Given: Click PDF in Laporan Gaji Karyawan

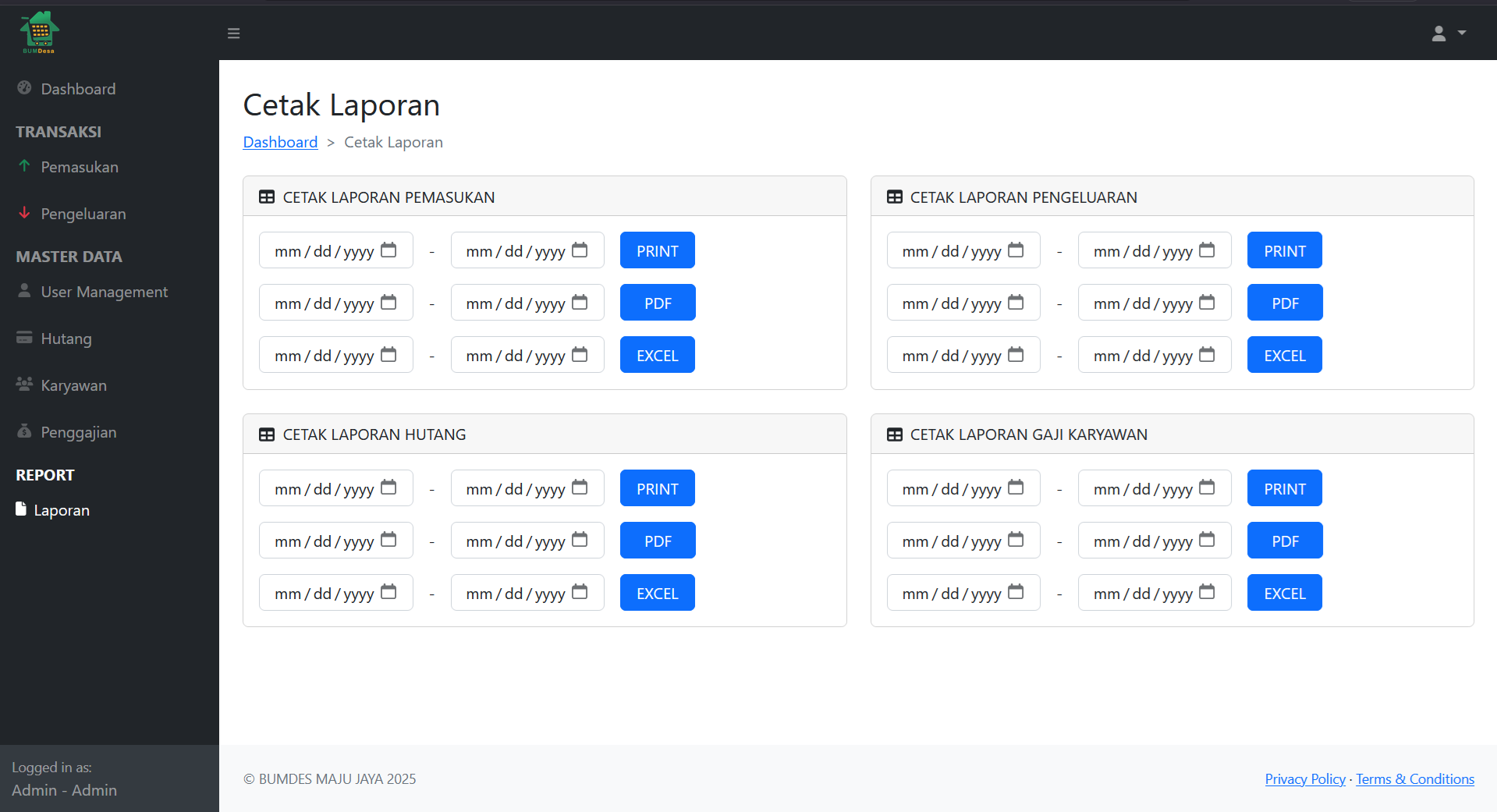Looking at the screenshot, I should (1285, 541).
